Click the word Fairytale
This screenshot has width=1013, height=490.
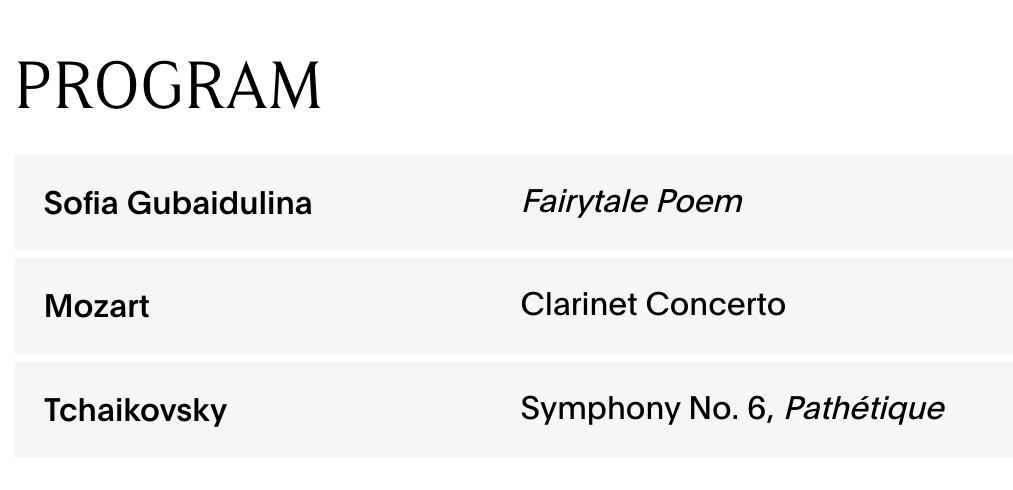[x=585, y=202]
